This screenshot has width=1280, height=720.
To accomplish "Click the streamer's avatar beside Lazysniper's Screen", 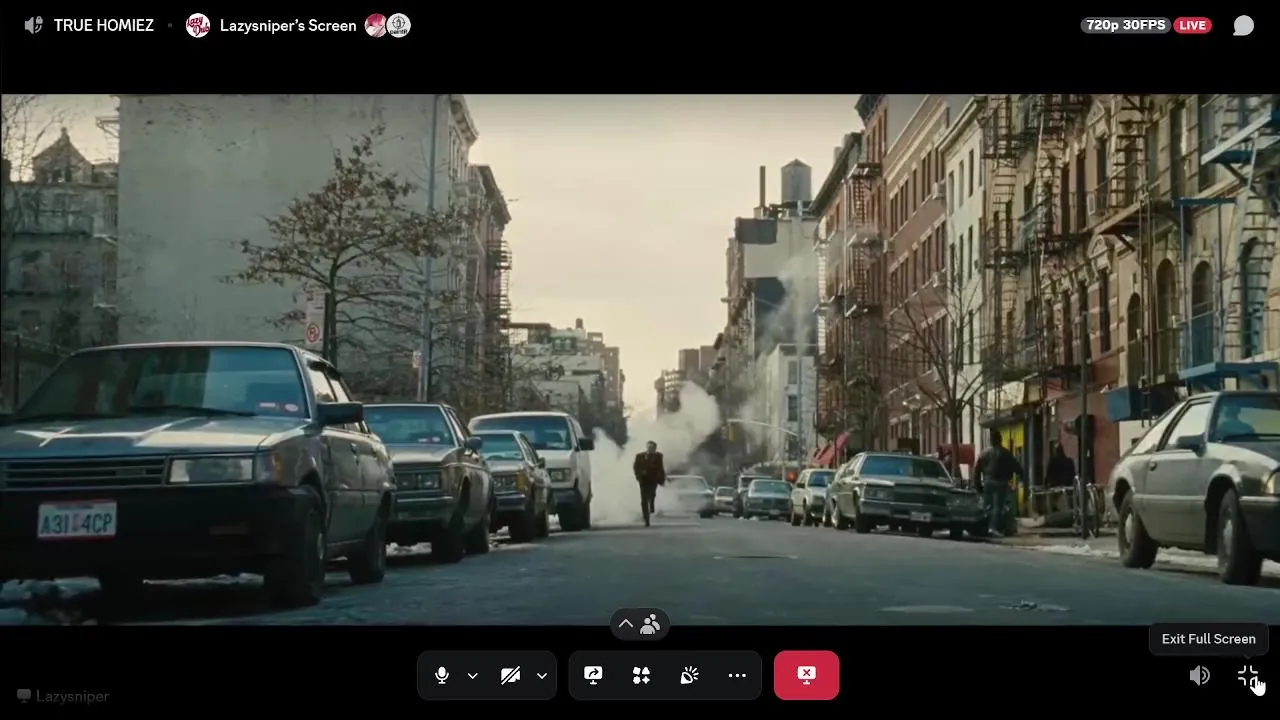I will (x=198, y=26).
